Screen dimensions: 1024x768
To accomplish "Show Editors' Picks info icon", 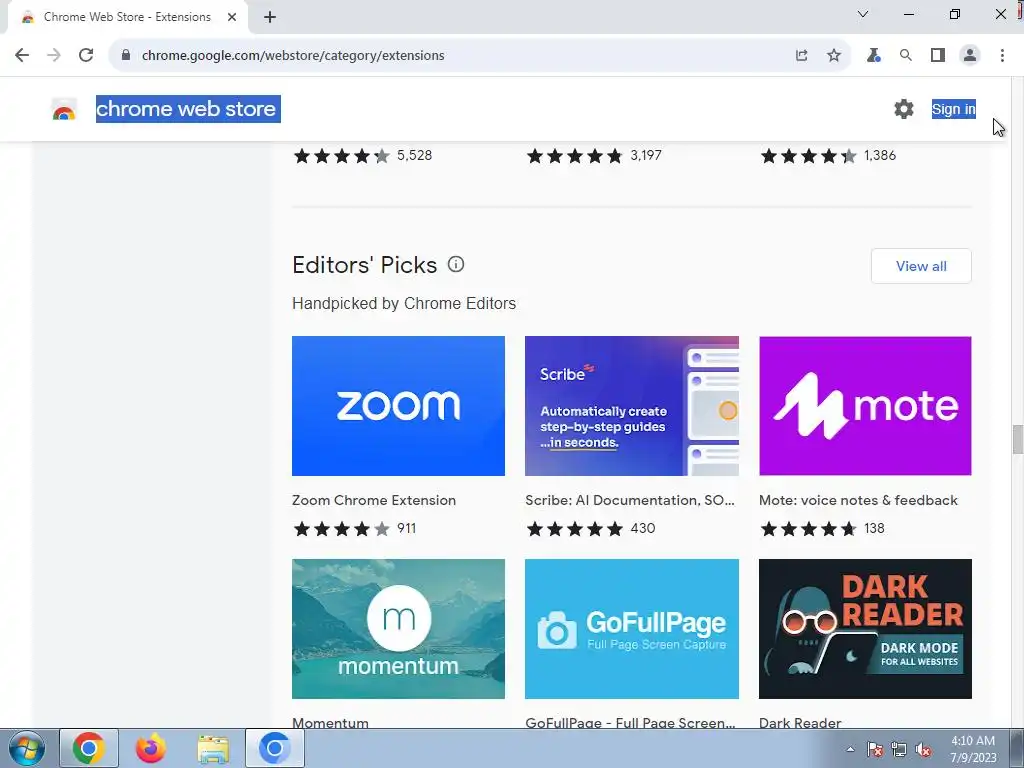I will coord(456,264).
